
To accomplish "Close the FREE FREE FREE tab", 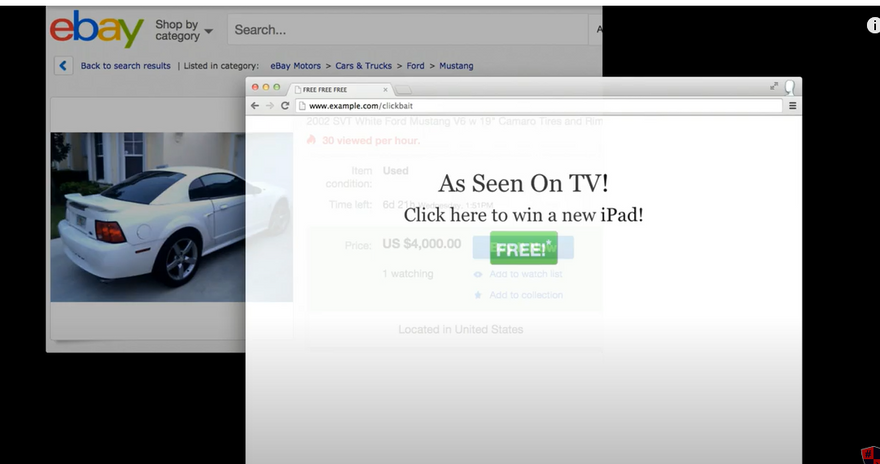I will pos(386,89).
